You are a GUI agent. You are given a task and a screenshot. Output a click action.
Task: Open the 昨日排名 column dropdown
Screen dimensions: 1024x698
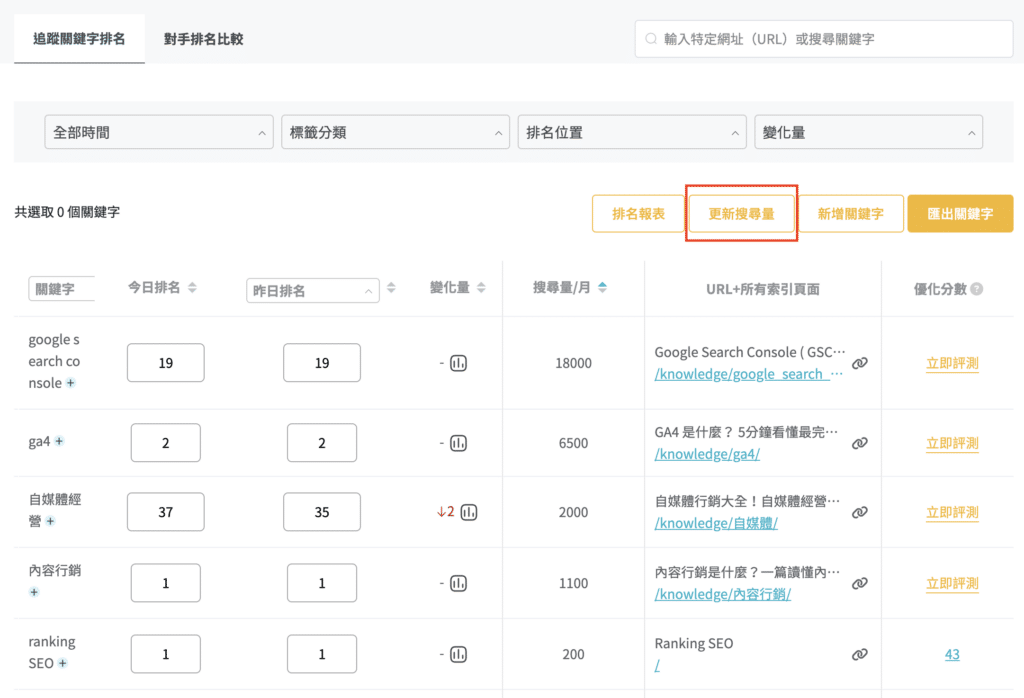pyautogui.click(x=313, y=291)
